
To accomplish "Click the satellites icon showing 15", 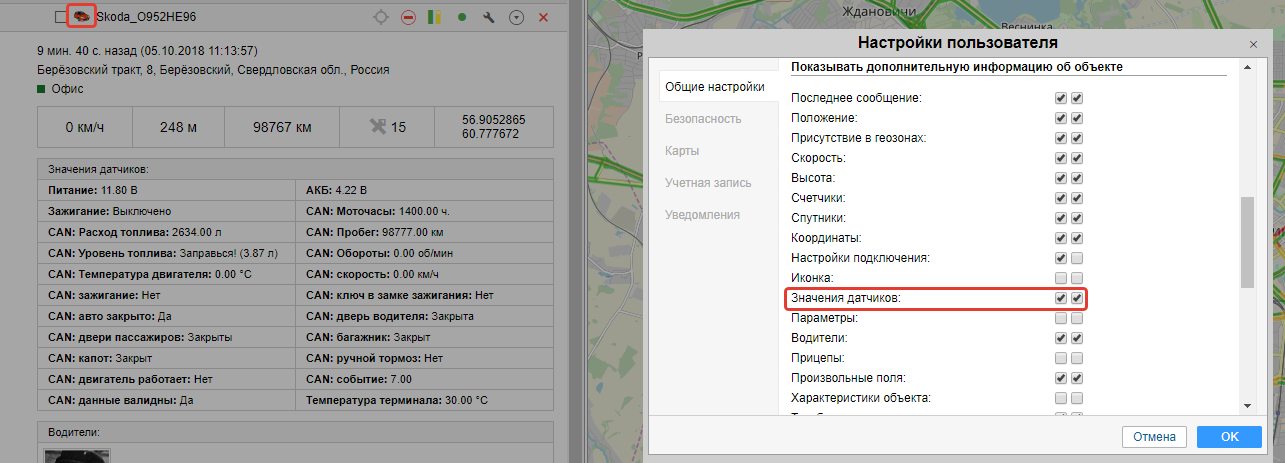I will 379,127.
